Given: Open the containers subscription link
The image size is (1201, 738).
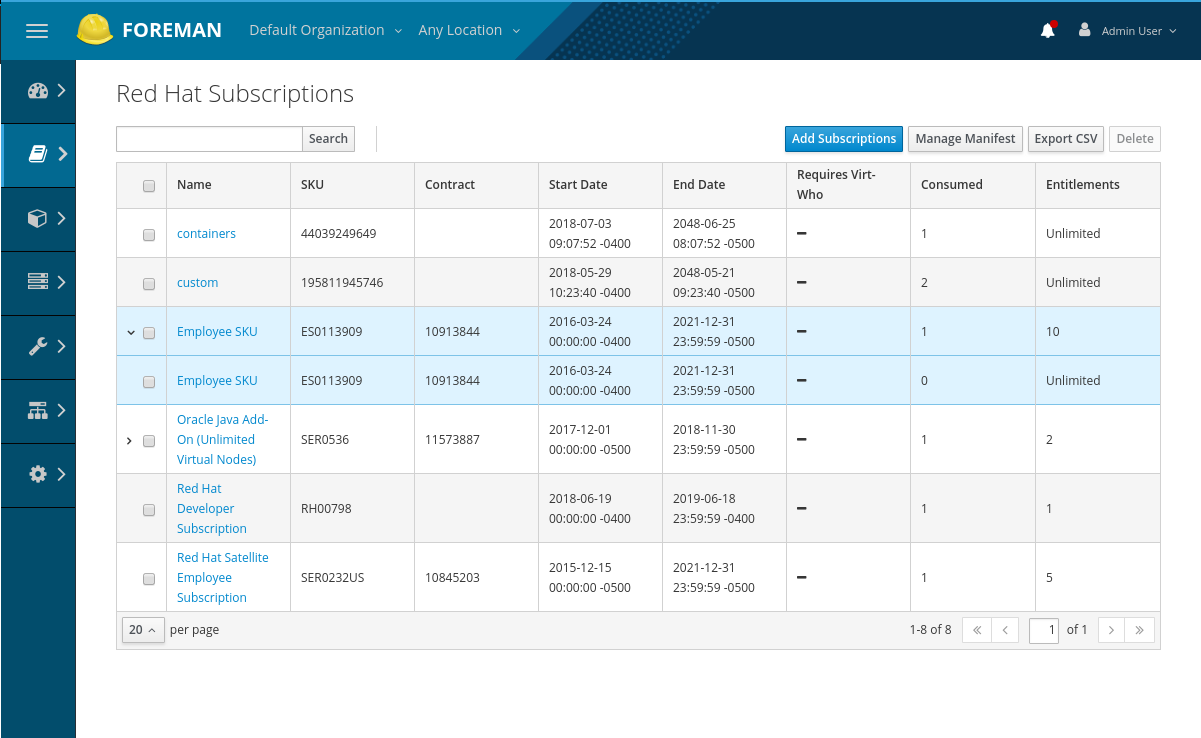Looking at the screenshot, I should [207, 234].
